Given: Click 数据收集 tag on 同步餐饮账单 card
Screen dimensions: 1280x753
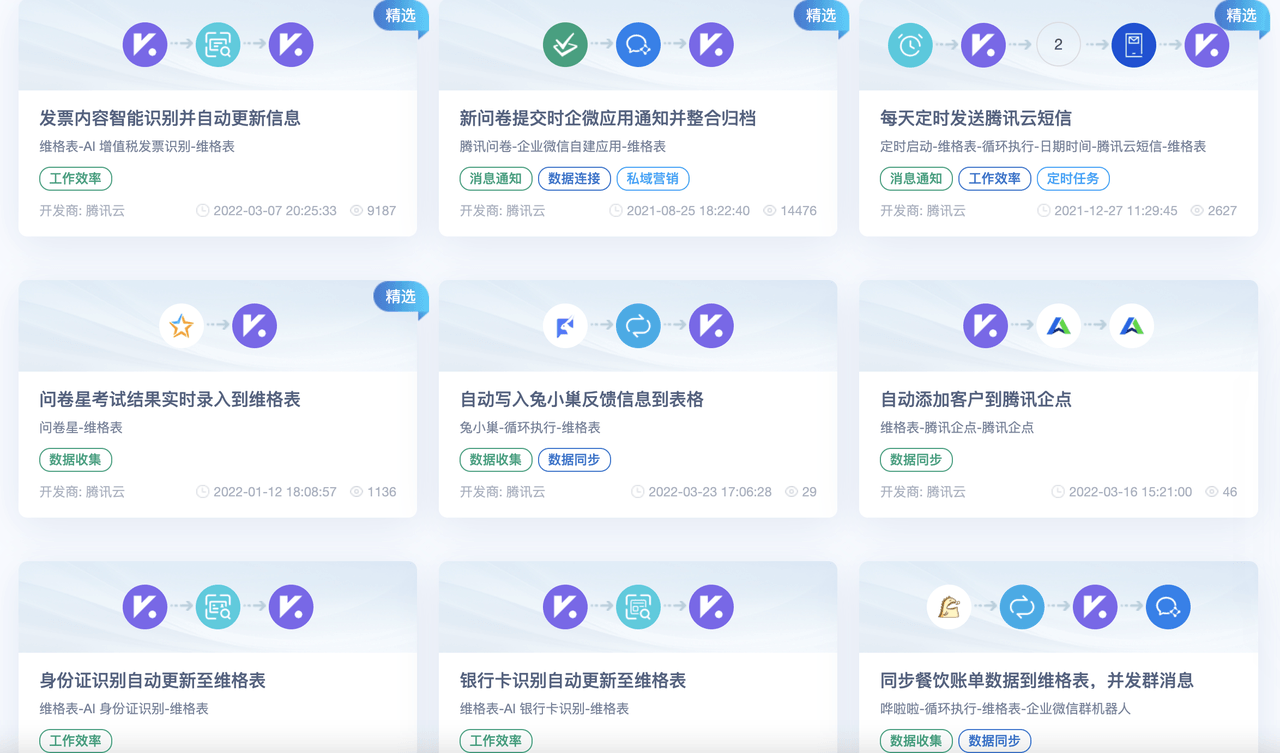Looking at the screenshot, I should click(x=916, y=741).
